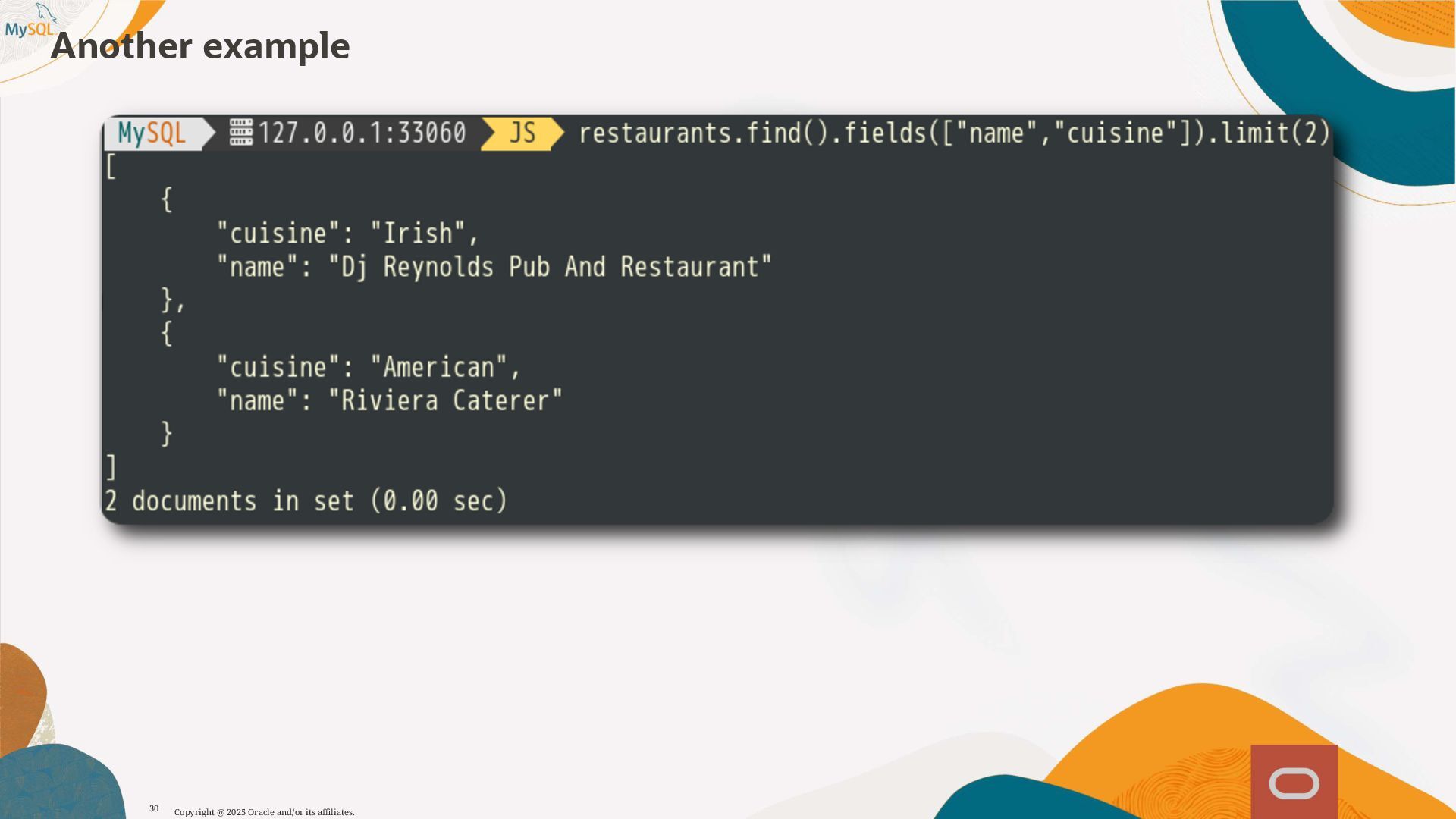
Task: Click the "Irish" cuisine value
Action: tap(418, 234)
